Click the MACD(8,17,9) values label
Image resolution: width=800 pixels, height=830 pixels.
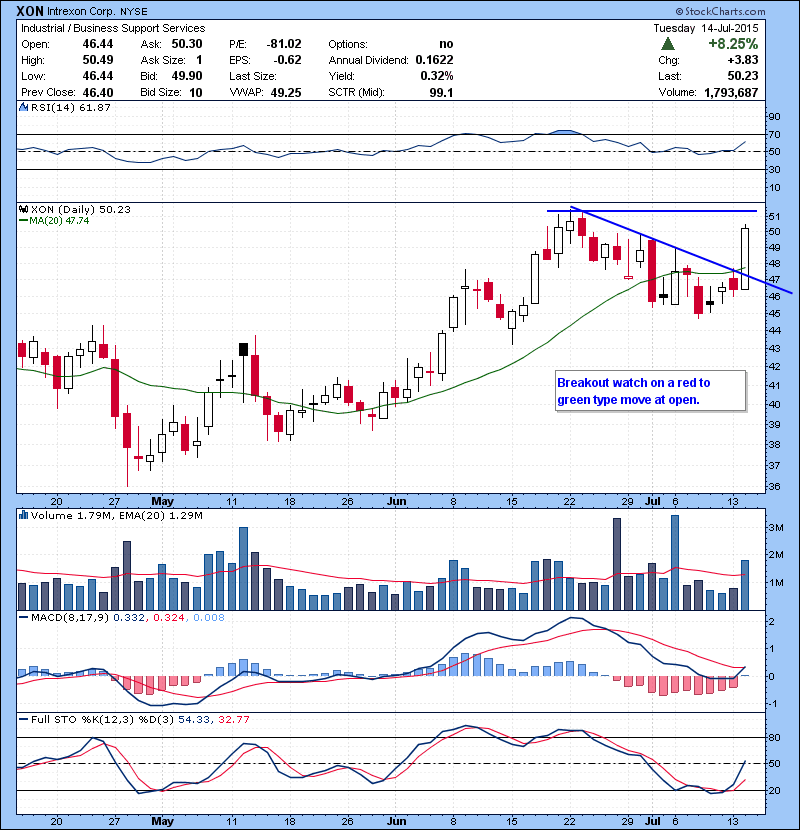128,617
